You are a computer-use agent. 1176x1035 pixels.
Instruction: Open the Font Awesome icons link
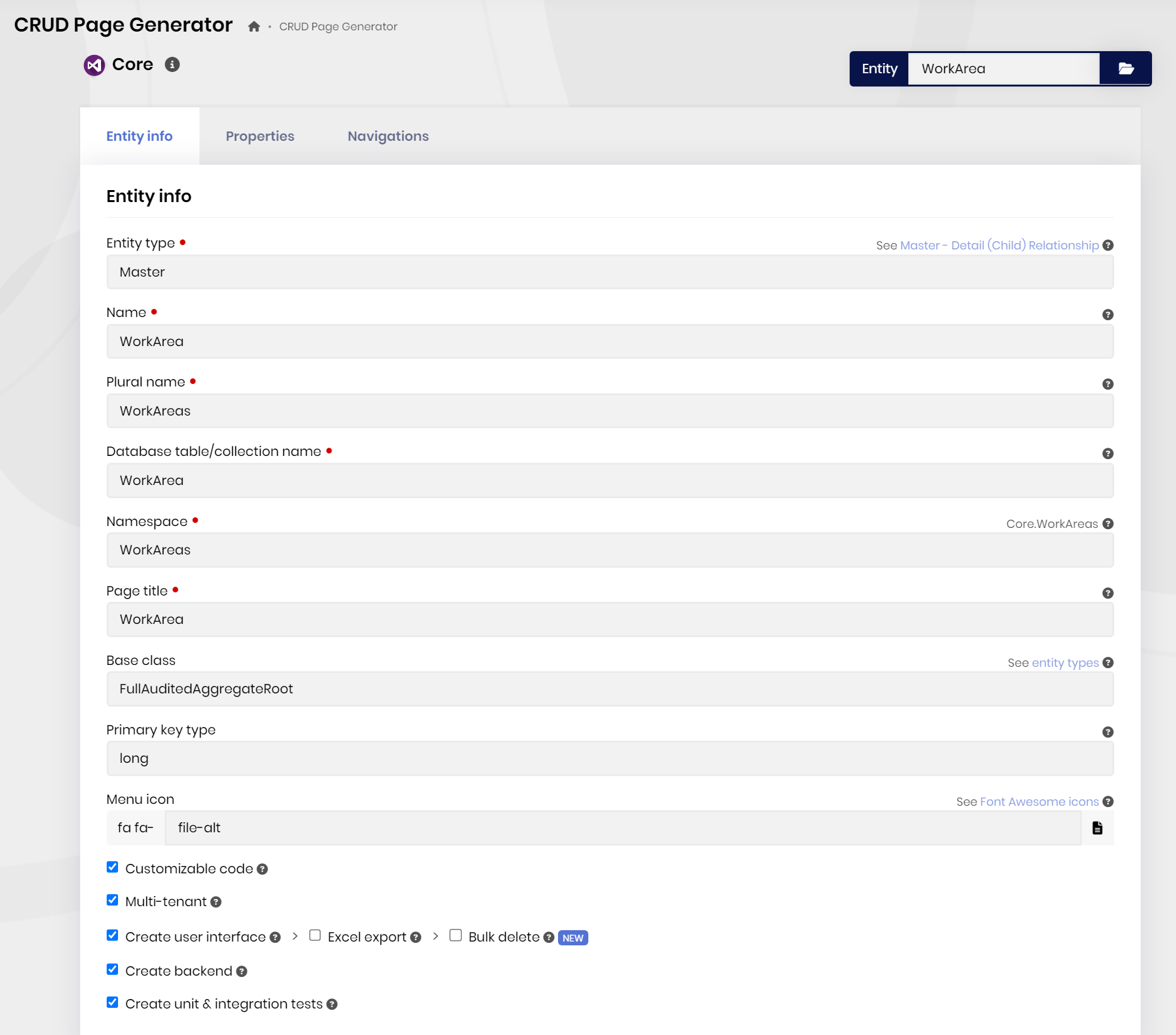pyautogui.click(x=1039, y=802)
